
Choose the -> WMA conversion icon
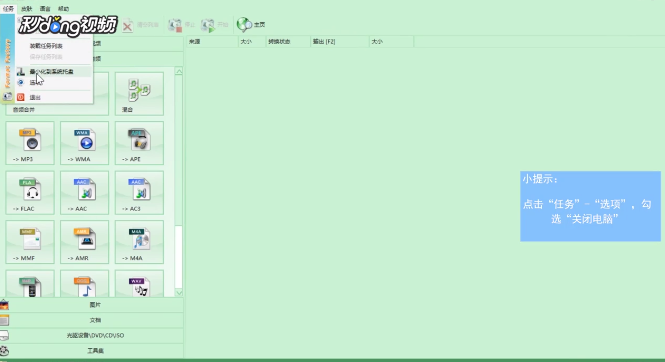click(x=84, y=143)
